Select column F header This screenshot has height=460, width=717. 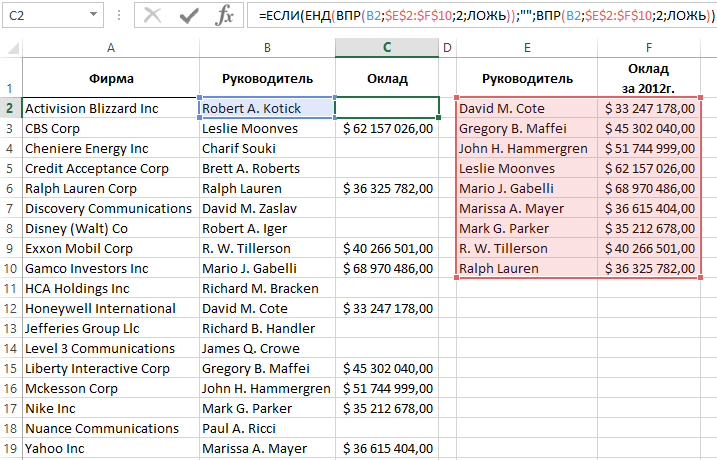point(648,48)
